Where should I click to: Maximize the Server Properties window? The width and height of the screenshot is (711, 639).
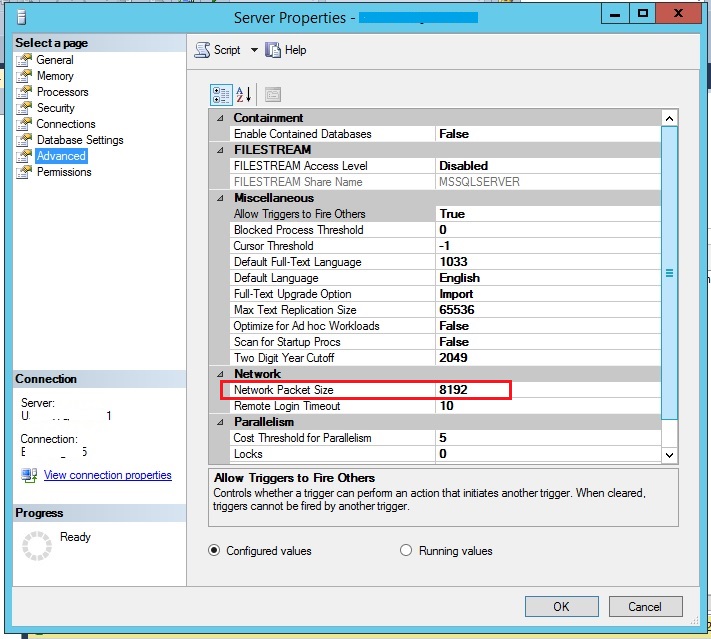tap(642, 14)
